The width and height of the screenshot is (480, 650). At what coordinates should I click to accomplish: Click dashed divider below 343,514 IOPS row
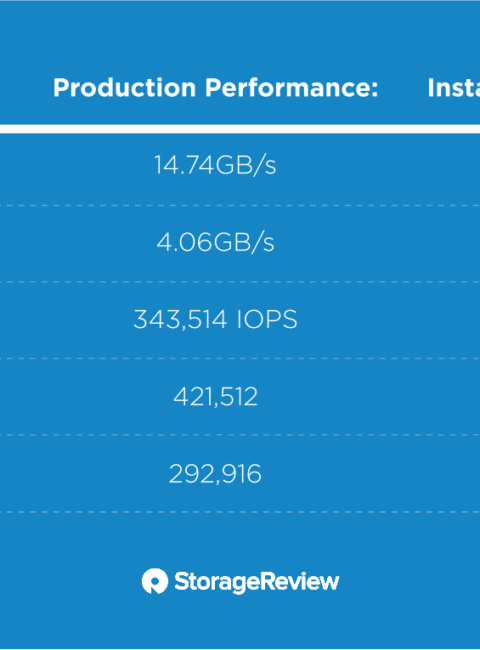click(240, 359)
